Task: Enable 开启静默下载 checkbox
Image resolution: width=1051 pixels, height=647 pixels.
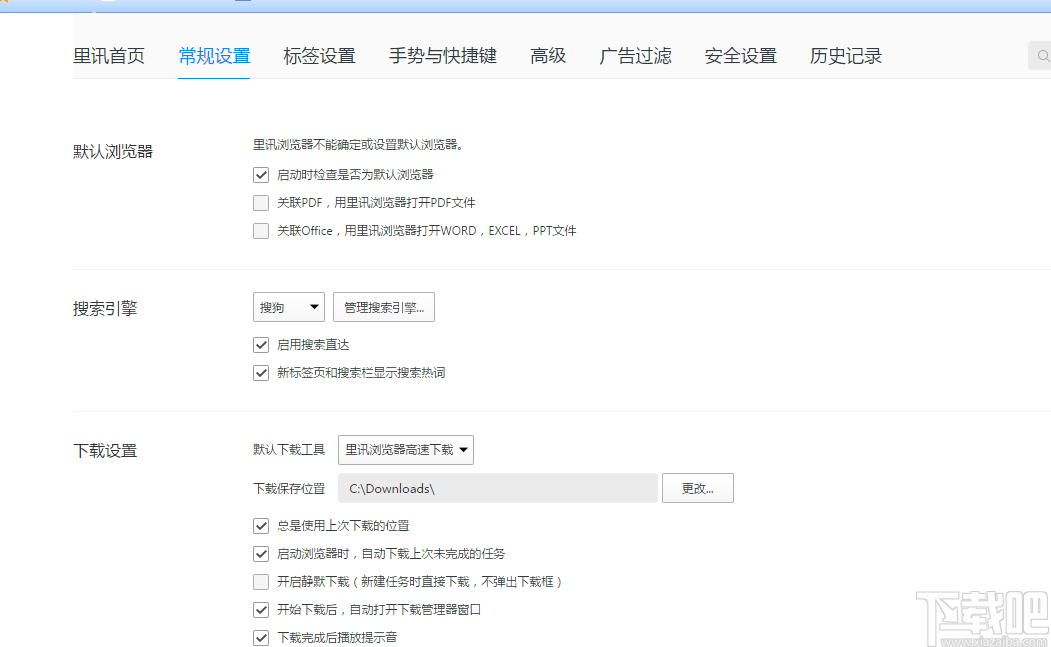Action: [261, 582]
